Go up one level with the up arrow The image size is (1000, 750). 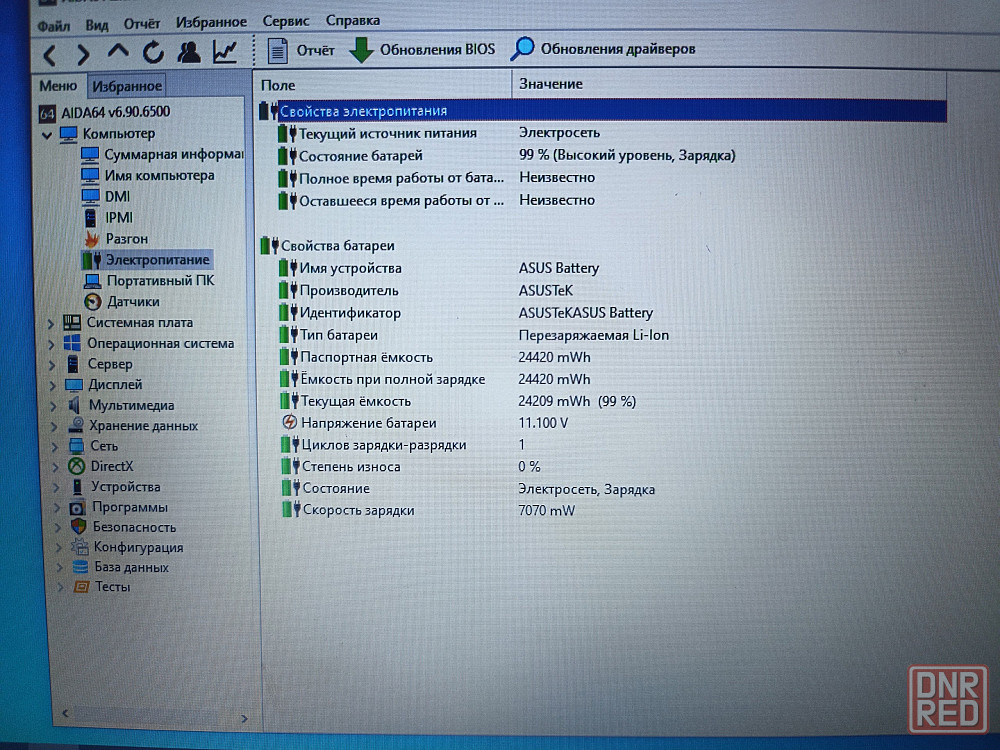[x=118, y=52]
